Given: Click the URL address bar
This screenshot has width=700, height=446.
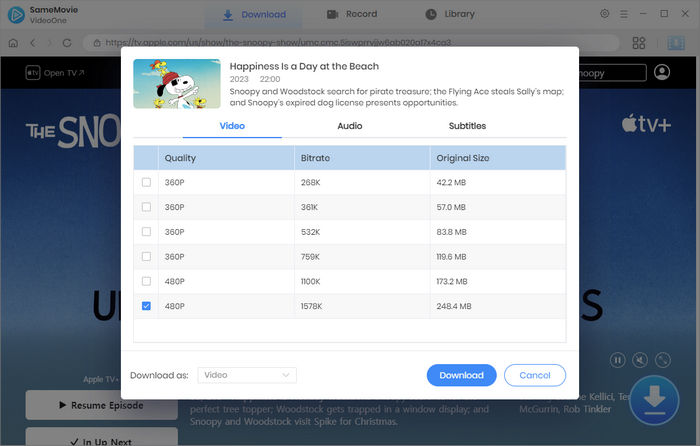Looking at the screenshot, I should [x=351, y=43].
